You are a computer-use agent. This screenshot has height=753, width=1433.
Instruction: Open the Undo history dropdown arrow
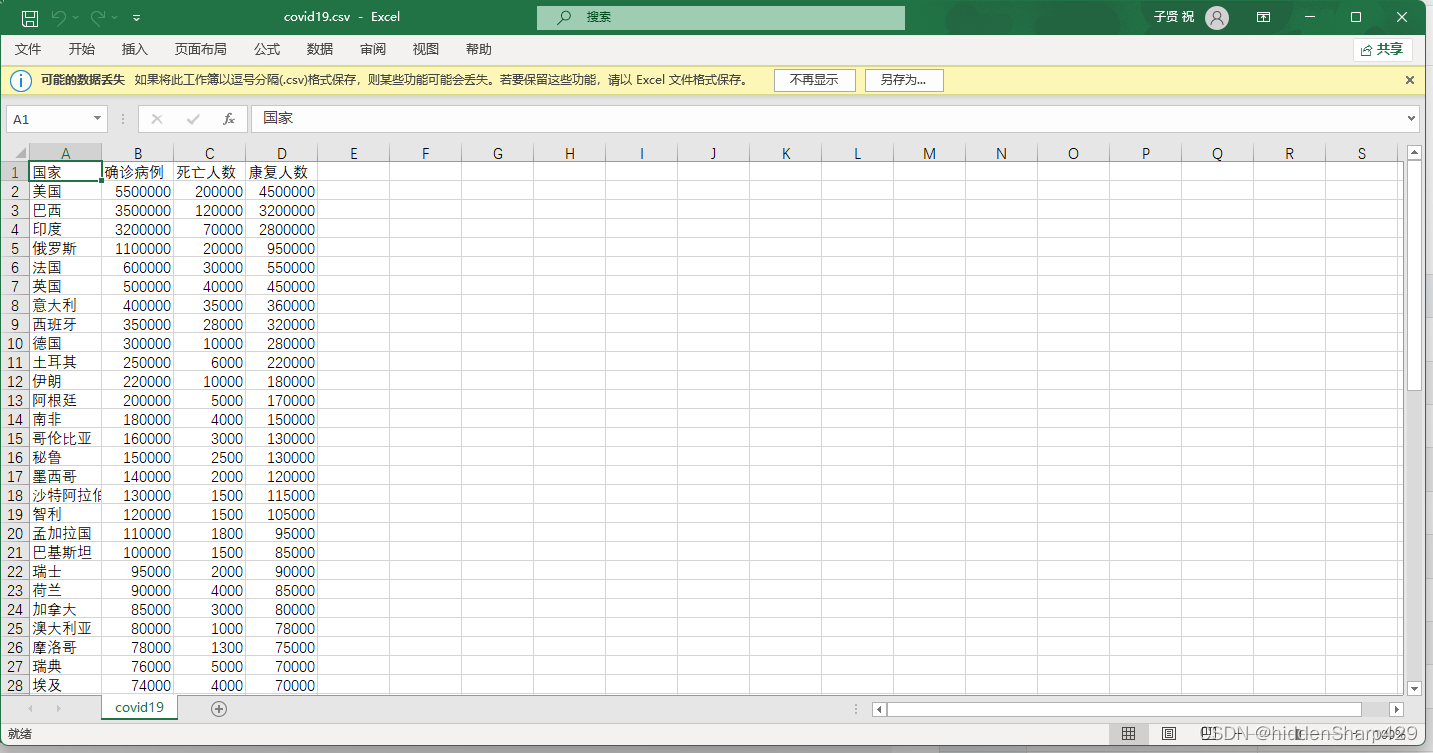[75, 18]
